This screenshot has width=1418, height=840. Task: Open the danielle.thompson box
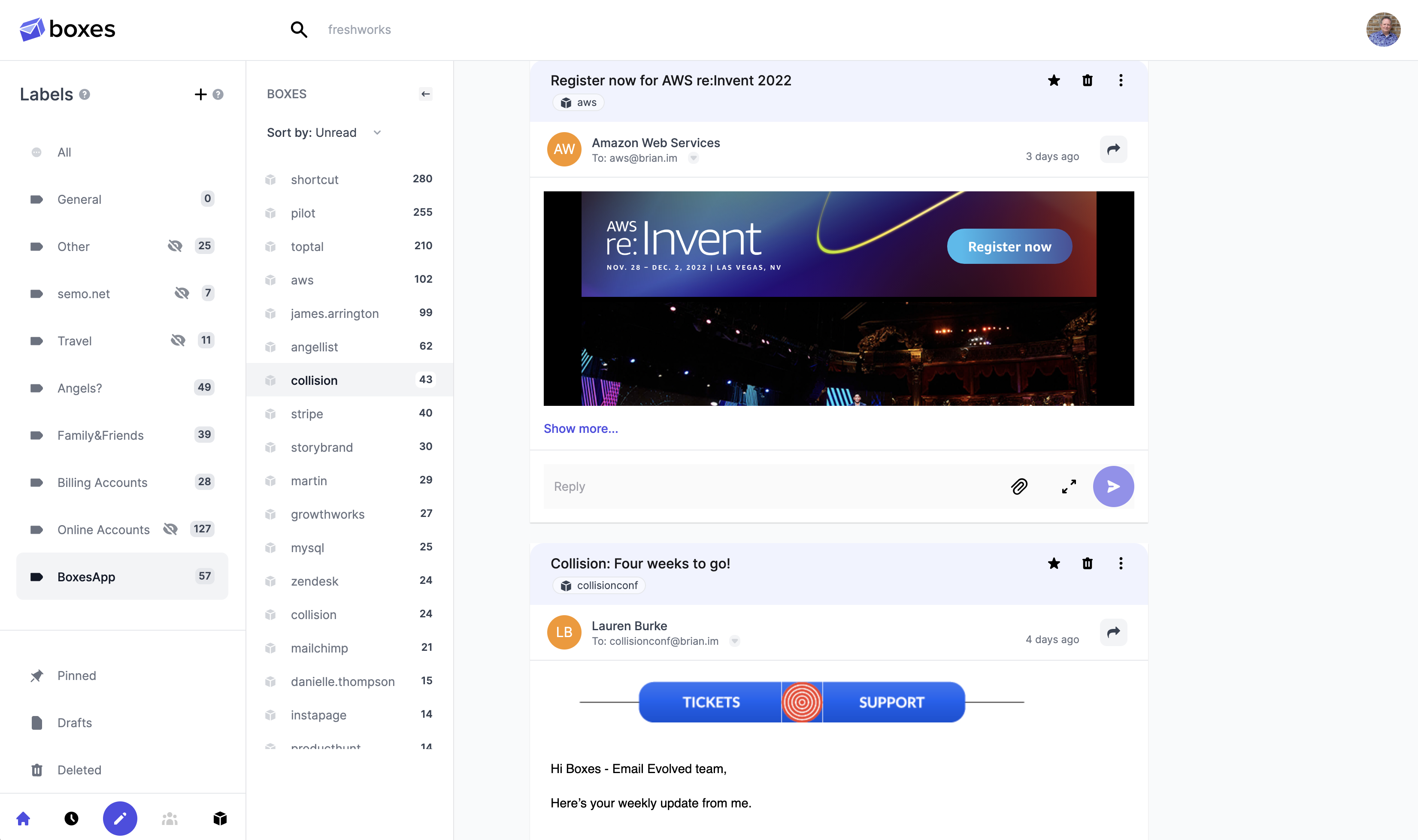(349, 681)
